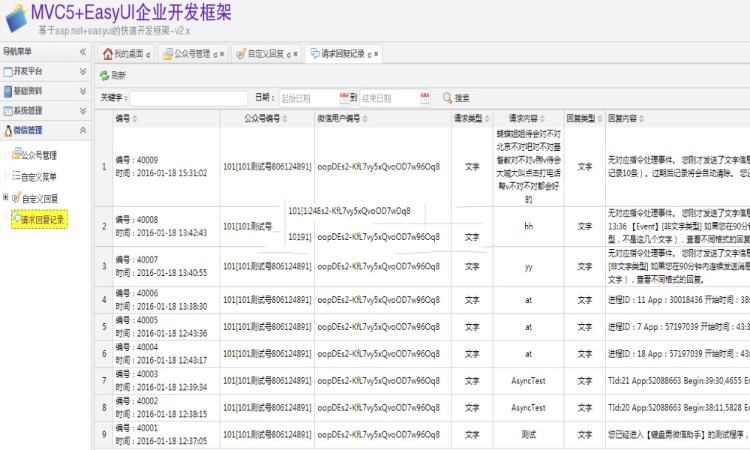Close the 请求回复记录 tab
The width and height of the screenshot is (750, 450).
click(x=376, y=53)
